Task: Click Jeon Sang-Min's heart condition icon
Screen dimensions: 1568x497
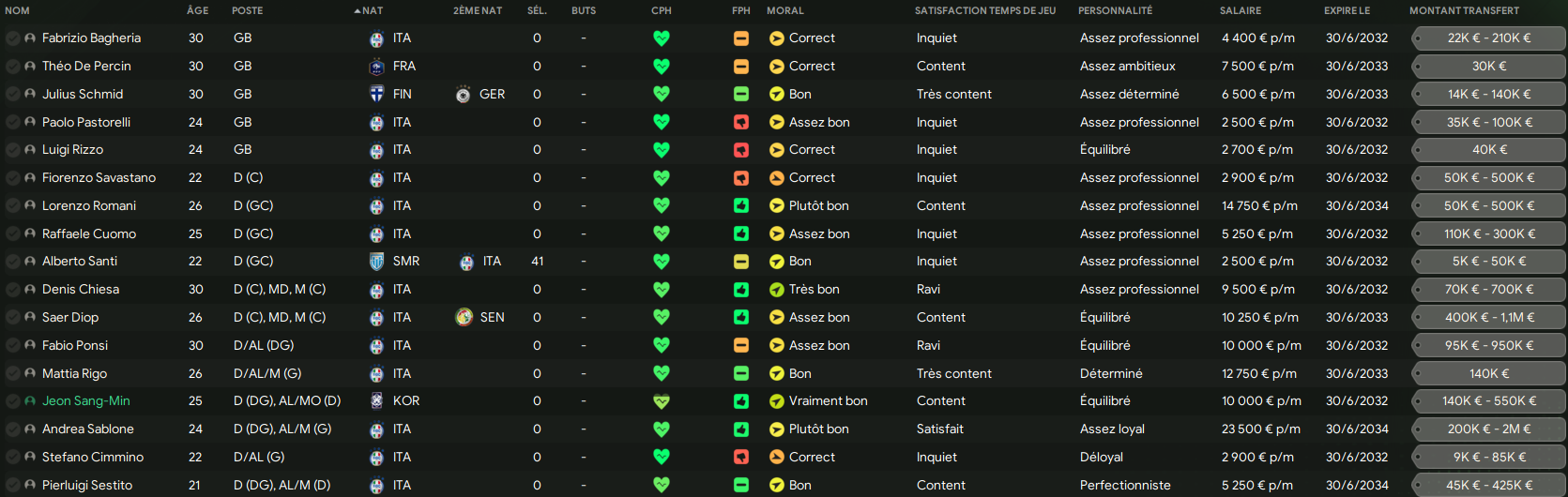Action: [x=662, y=401]
